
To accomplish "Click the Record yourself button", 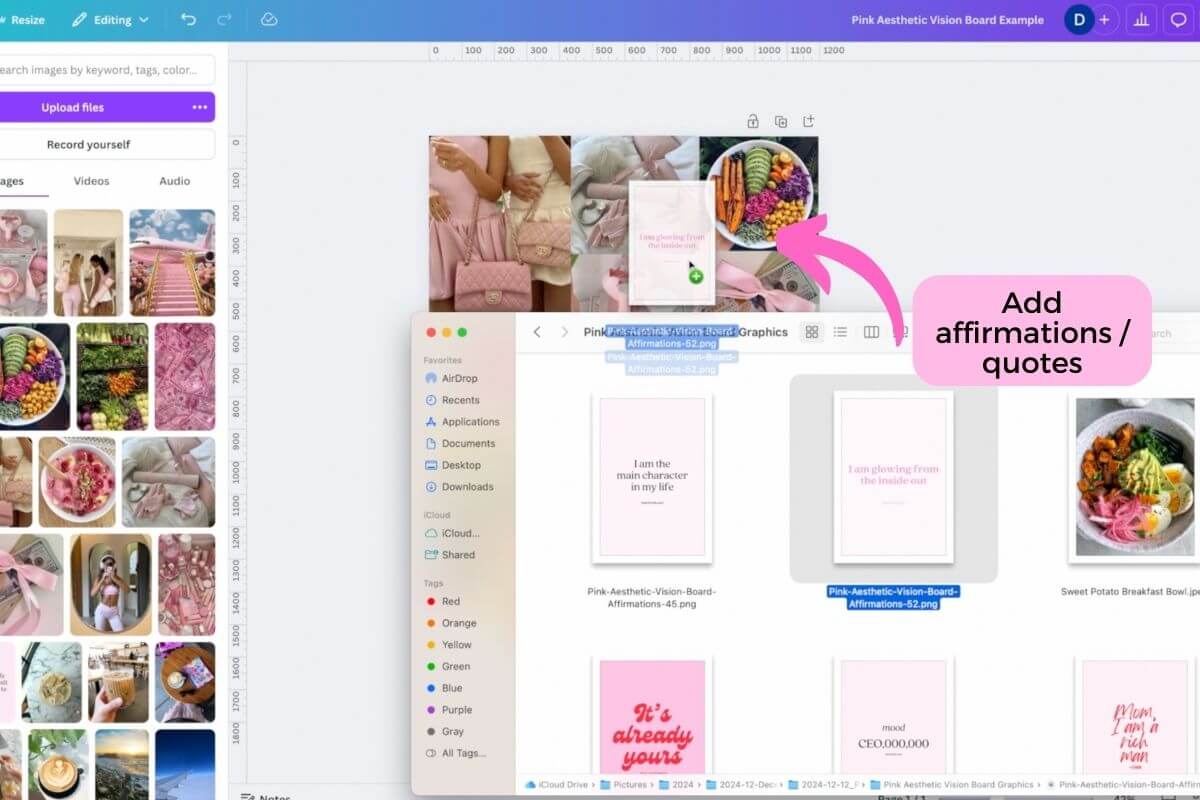I will (x=105, y=144).
